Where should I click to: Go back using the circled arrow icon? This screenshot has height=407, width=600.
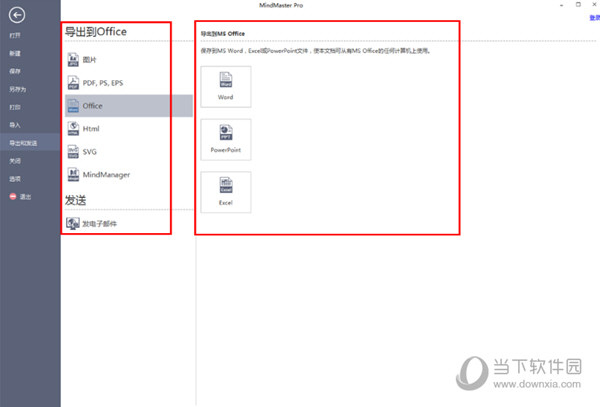(17, 15)
